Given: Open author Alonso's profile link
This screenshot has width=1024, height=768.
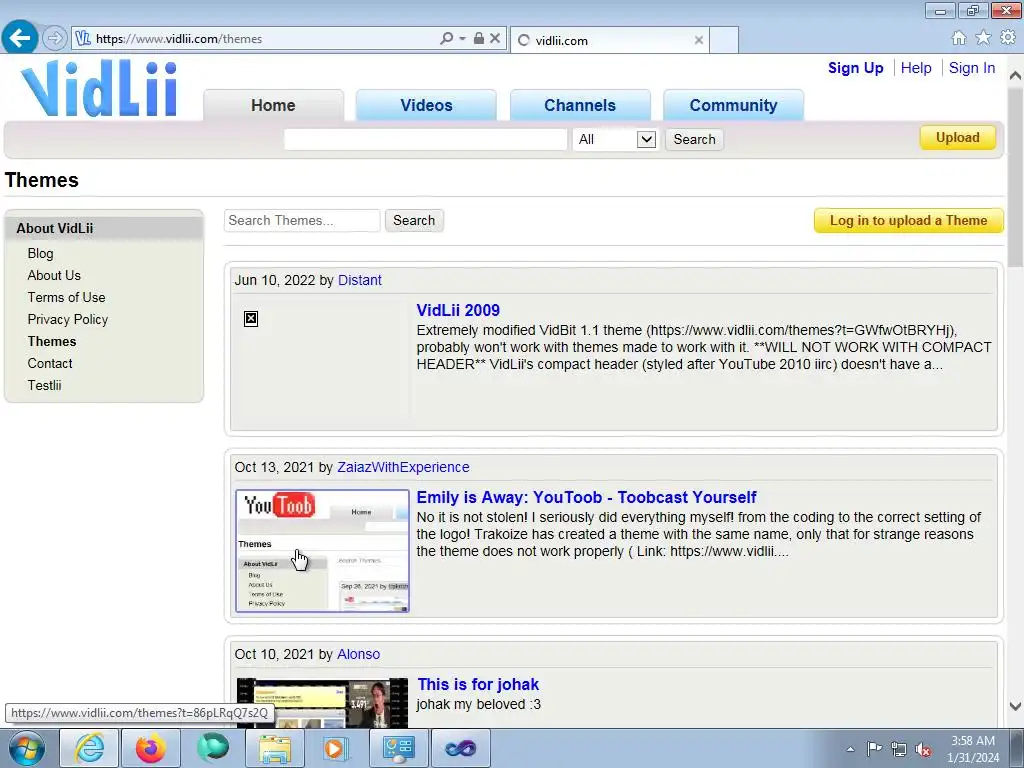Looking at the screenshot, I should click(x=358, y=654).
